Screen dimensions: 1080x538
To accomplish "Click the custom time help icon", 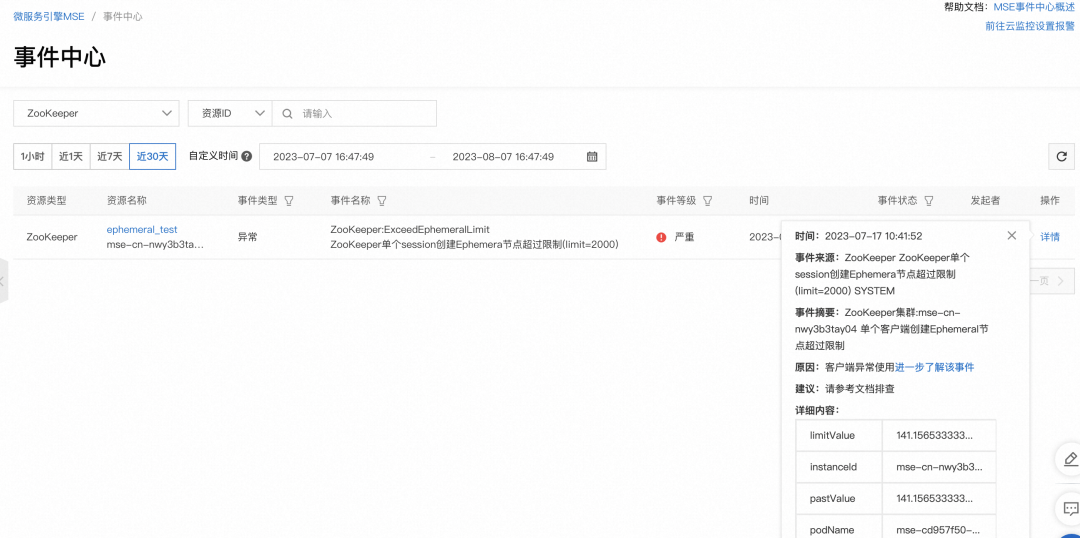I will point(247,156).
